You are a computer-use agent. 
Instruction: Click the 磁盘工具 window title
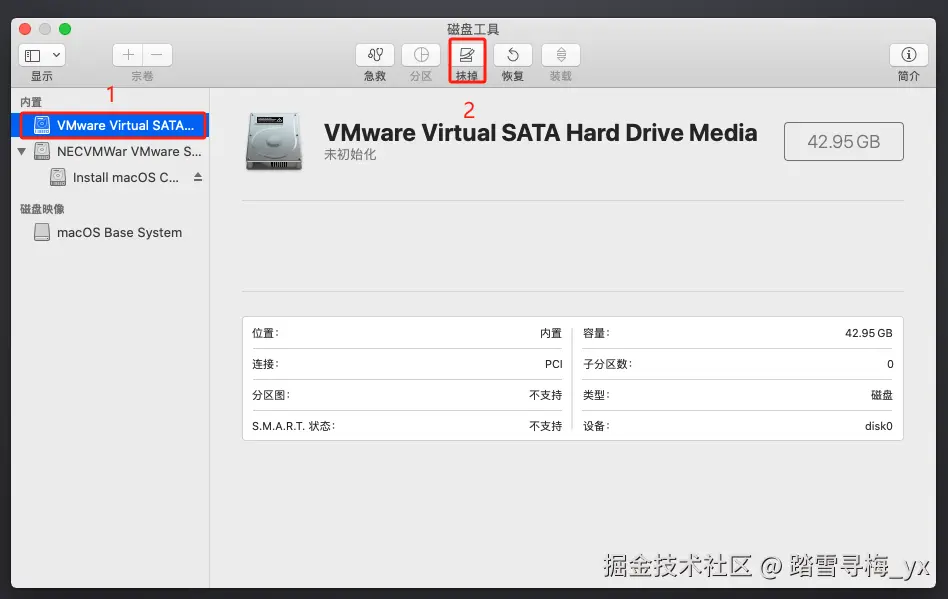tap(473, 29)
